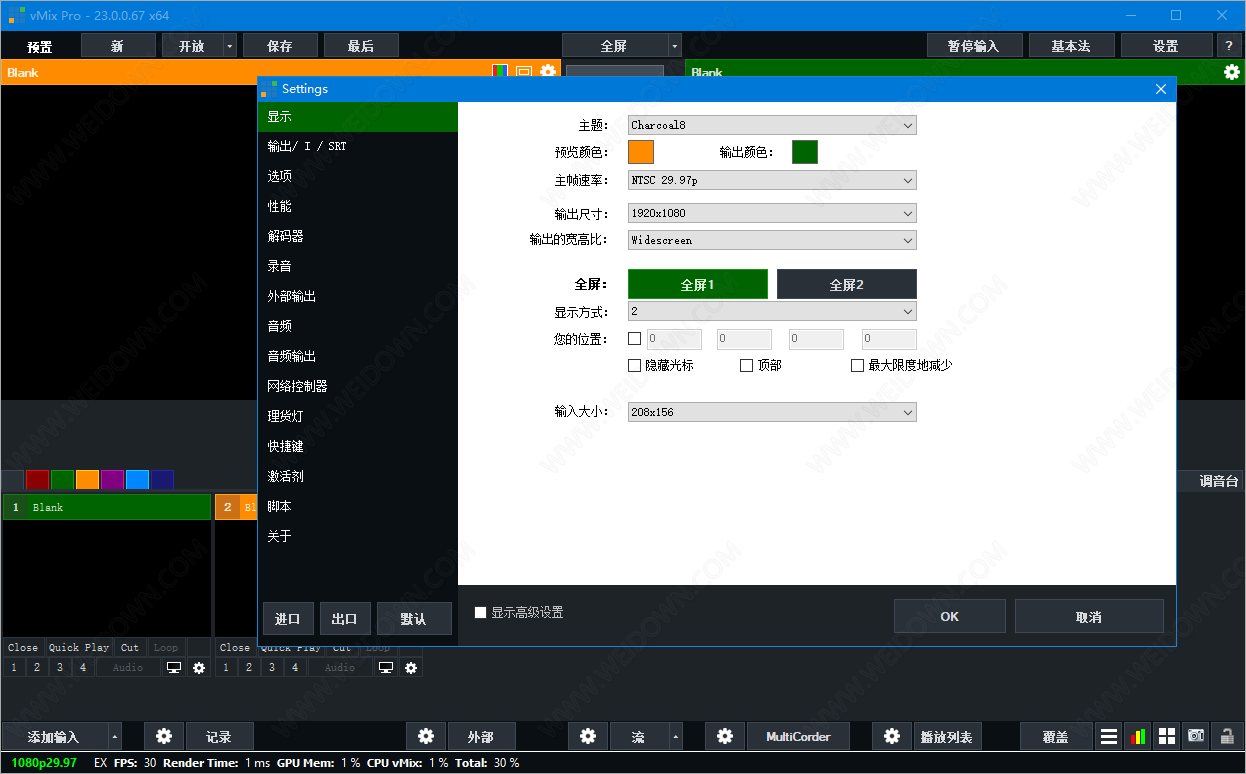Click the 添加输入 add input button
The width and height of the screenshot is (1246, 774).
(x=54, y=737)
